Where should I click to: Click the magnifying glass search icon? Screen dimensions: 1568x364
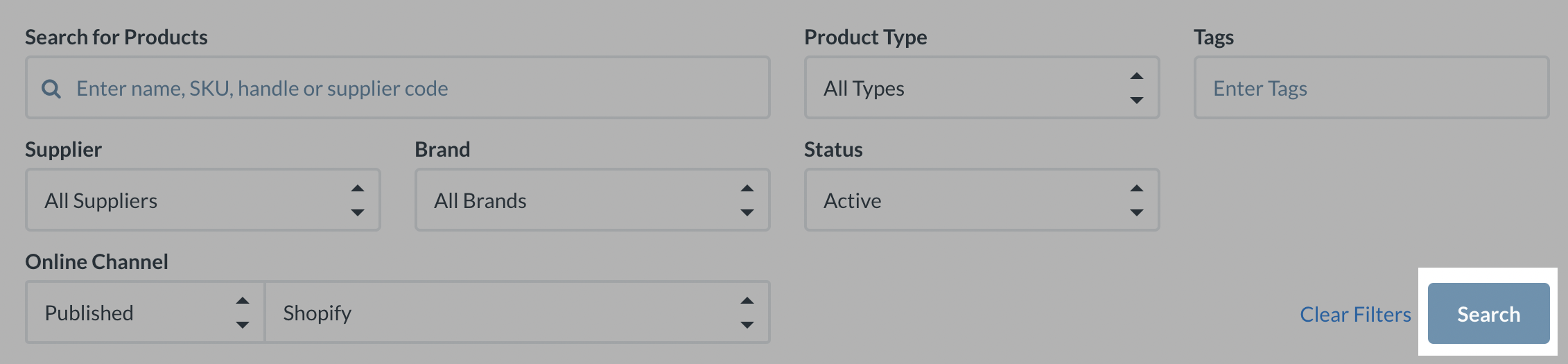[51, 89]
